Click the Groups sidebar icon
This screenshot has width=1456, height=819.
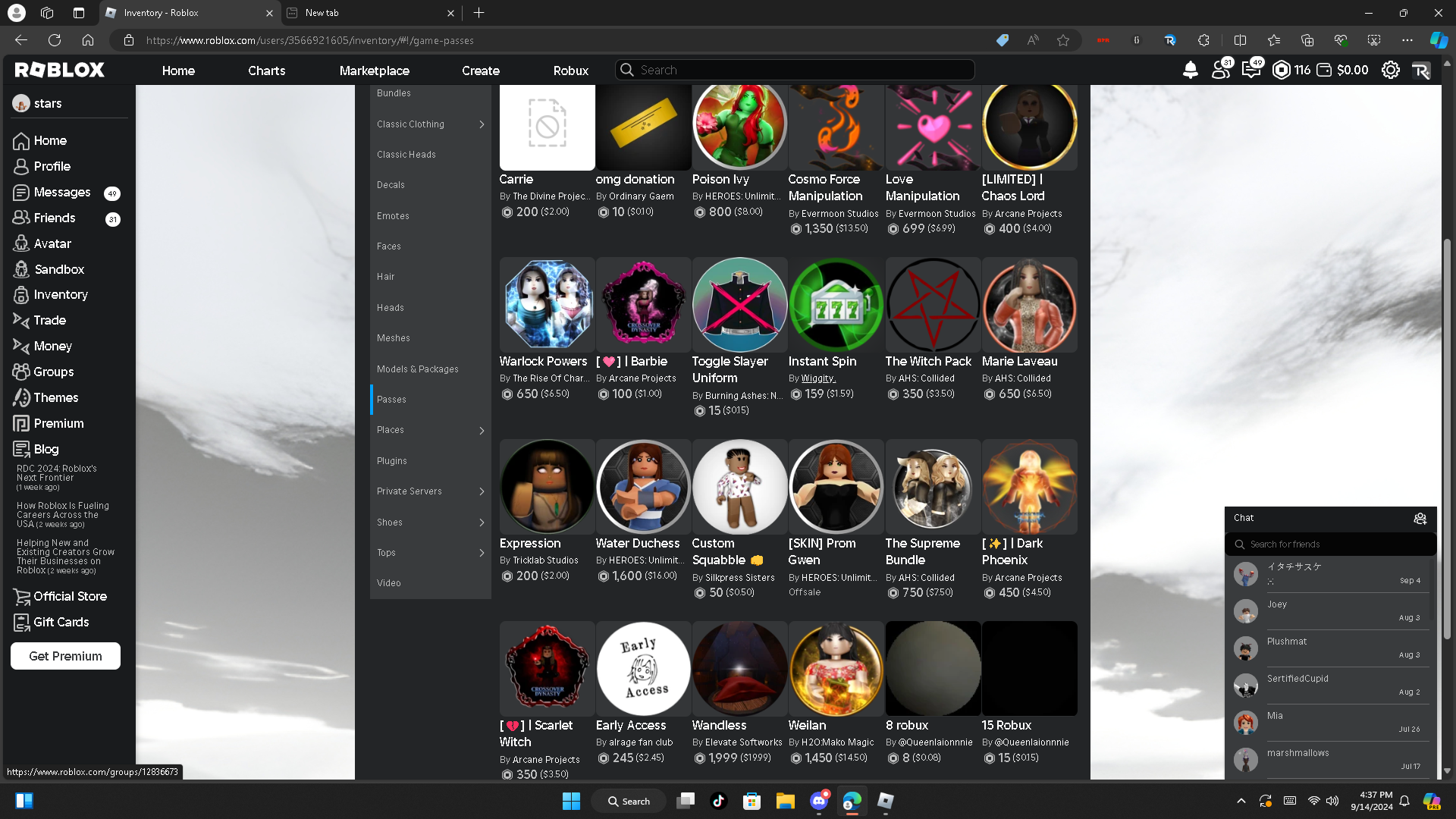[x=21, y=372]
